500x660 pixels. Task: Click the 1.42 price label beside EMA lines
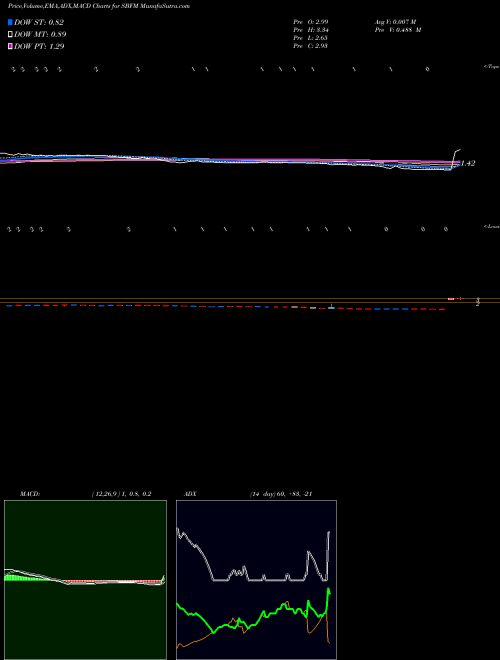468,163
